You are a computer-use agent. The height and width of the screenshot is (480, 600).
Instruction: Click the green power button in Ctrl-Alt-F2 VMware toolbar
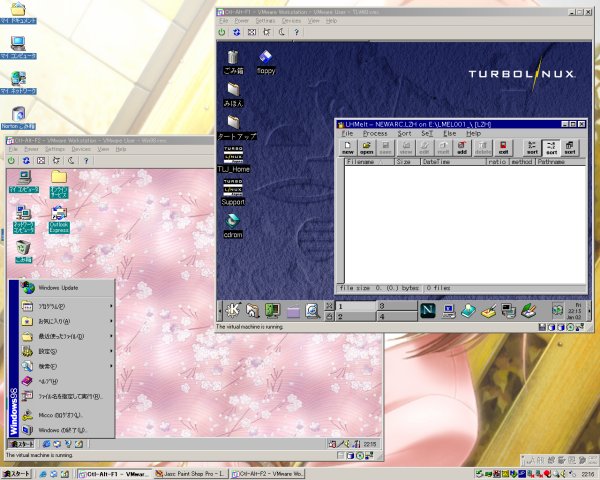pyautogui.click(x=11, y=161)
